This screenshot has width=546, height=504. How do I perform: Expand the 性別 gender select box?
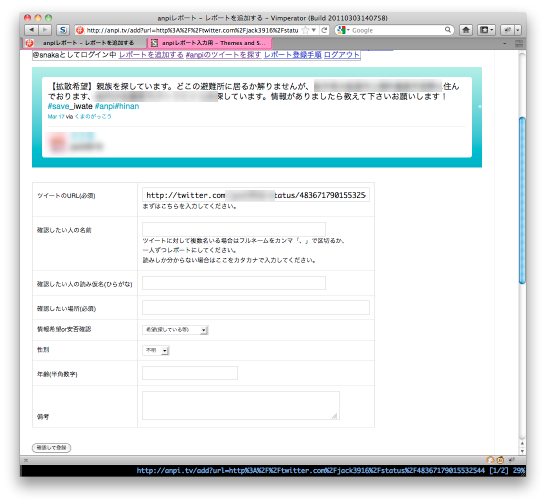[x=156, y=350]
